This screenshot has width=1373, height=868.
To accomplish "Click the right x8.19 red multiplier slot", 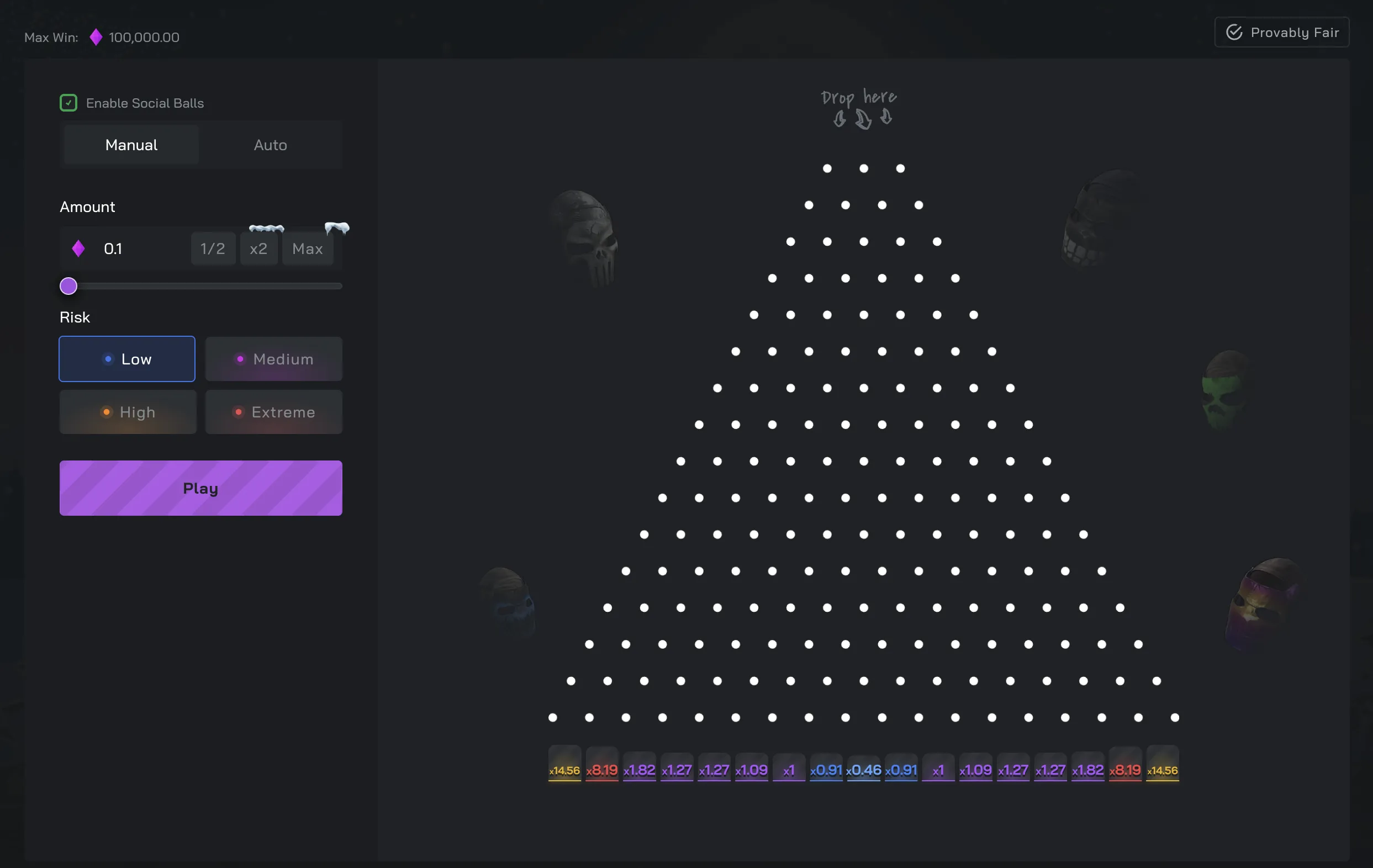I will tap(1125, 764).
